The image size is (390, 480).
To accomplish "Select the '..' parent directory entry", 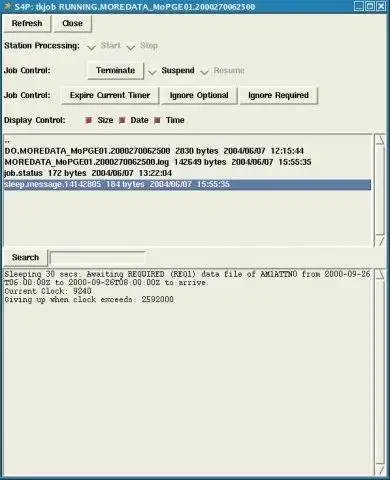I will [187, 141].
